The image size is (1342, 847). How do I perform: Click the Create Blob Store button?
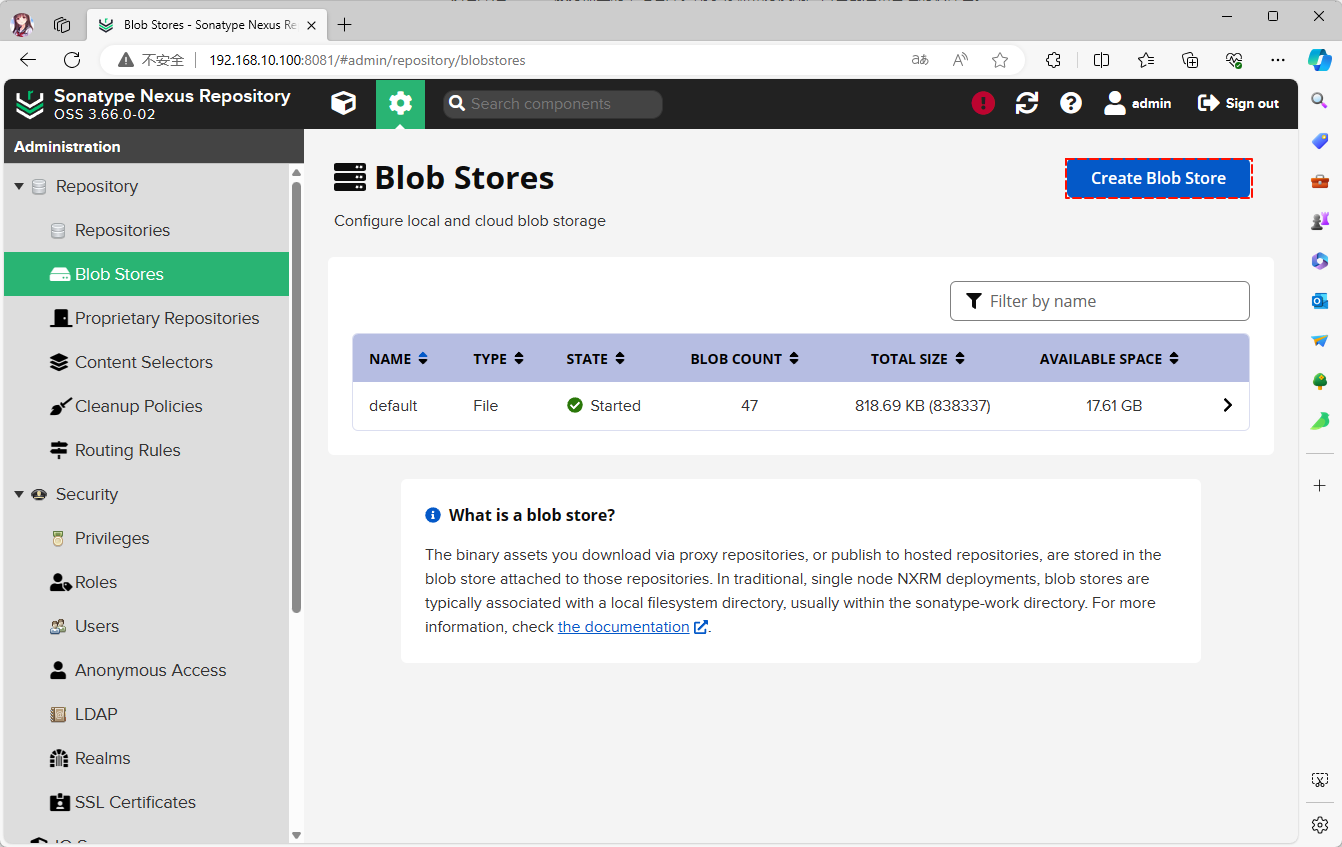(x=1158, y=178)
